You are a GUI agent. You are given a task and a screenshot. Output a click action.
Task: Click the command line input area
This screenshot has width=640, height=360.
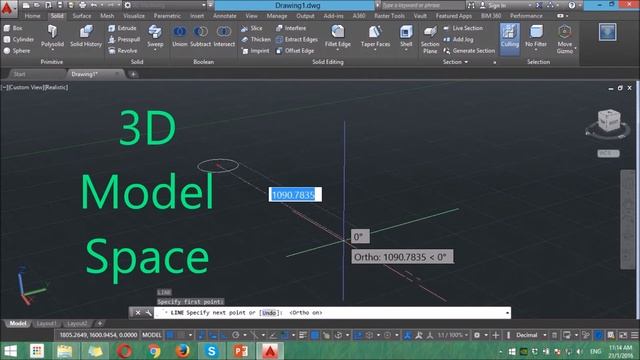pyautogui.click(x=333, y=313)
